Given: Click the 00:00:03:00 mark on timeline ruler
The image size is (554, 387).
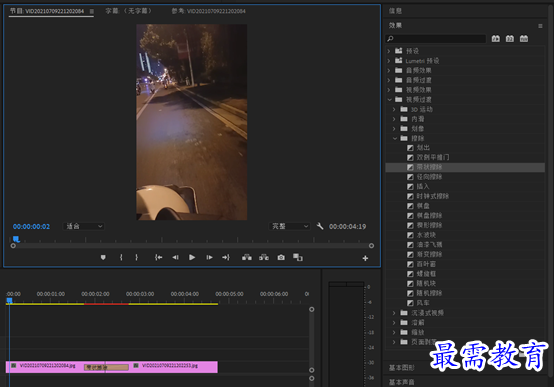Looking at the screenshot, I should [x=140, y=294].
